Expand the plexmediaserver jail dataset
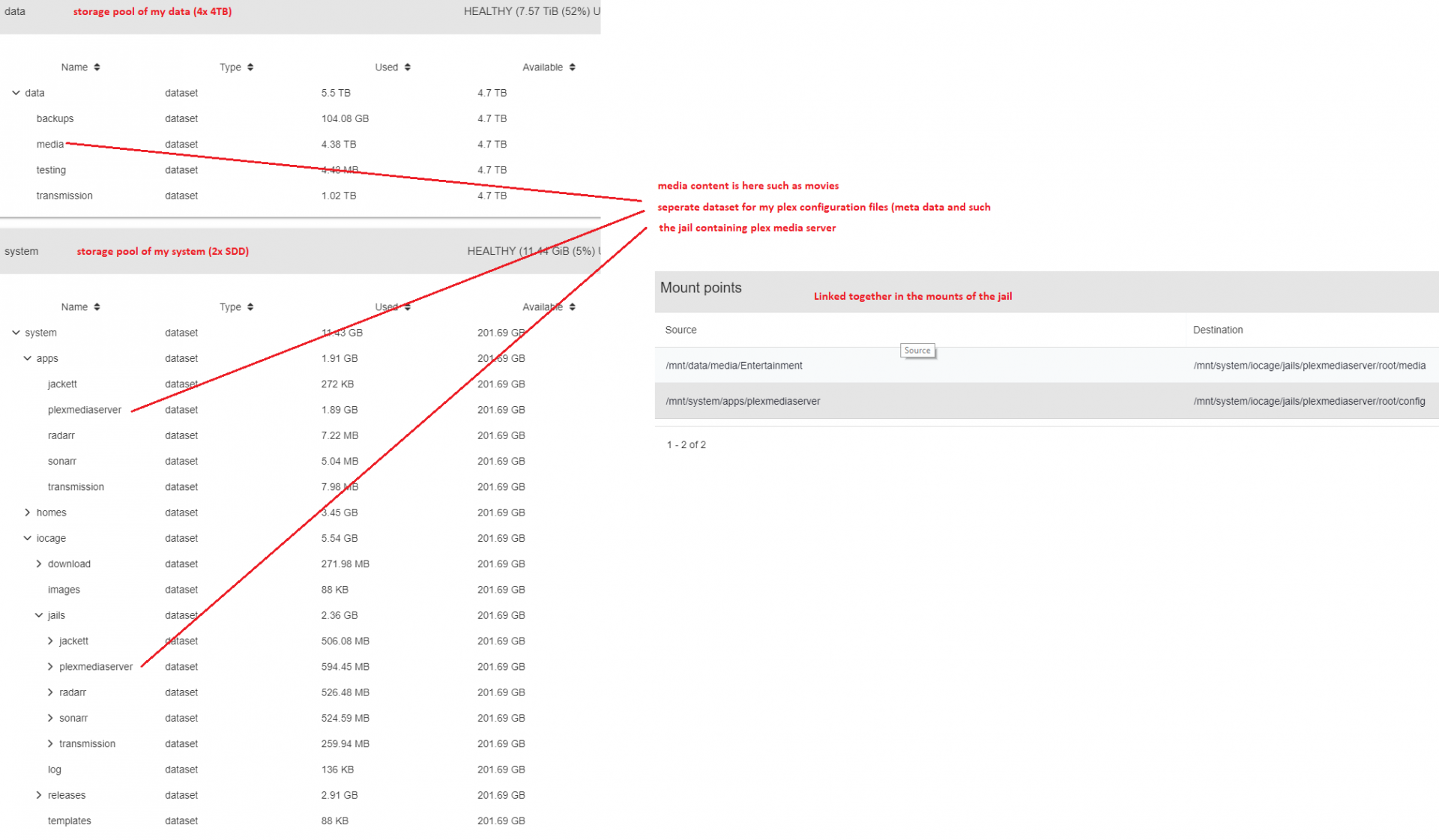The height and width of the screenshot is (840, 1439). pyautogui.click(x=50, y=667)
